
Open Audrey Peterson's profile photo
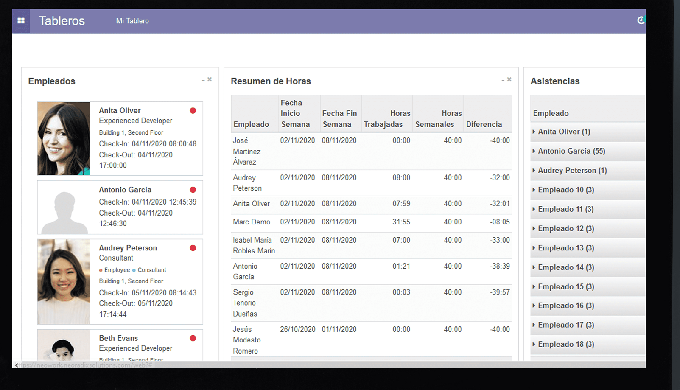pos(64,282)
